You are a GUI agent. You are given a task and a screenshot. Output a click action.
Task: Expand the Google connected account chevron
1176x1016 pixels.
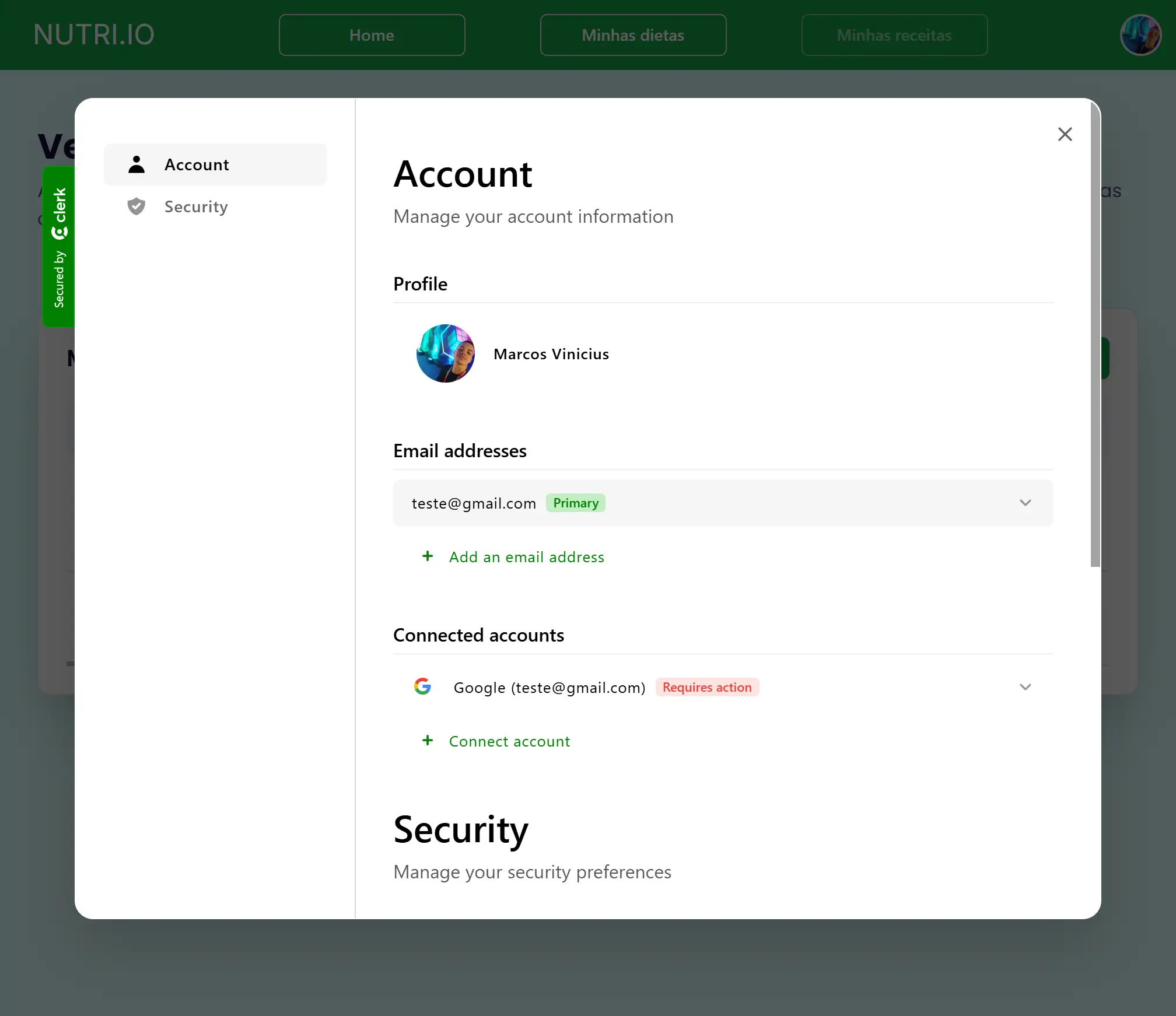1025,687
